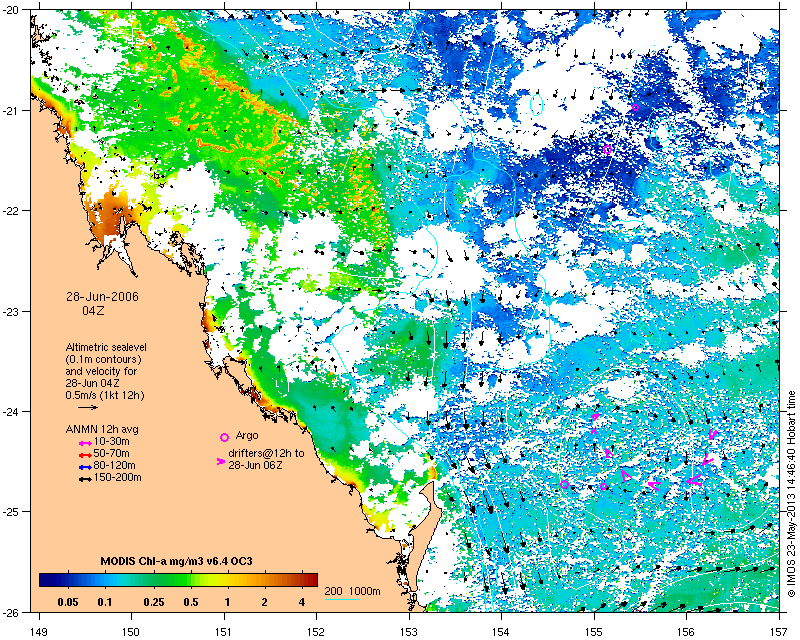Screen dimensions: 800x640
Task: Click colorbar tick value '4'
Action: coord(302,602)
